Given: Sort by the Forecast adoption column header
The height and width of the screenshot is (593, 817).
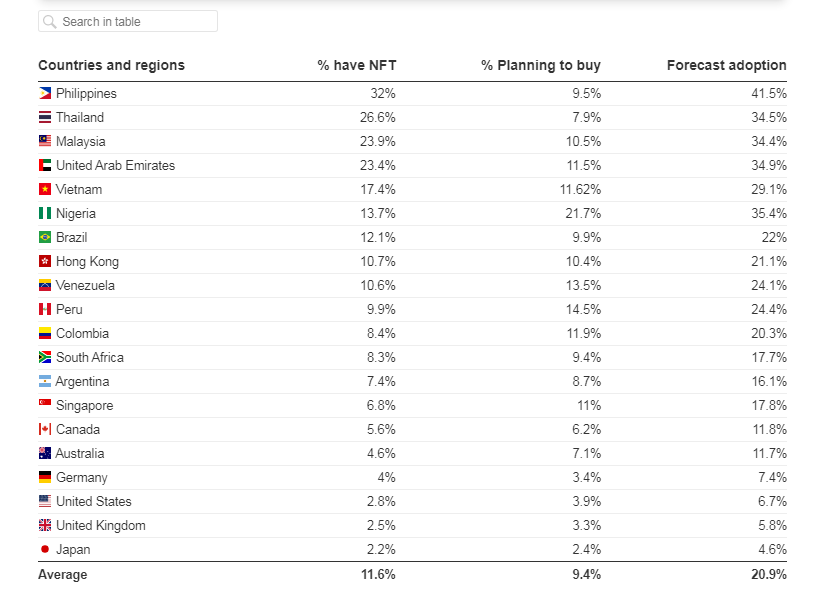Looking at the screenshot, I should click(x=726, y=65).
